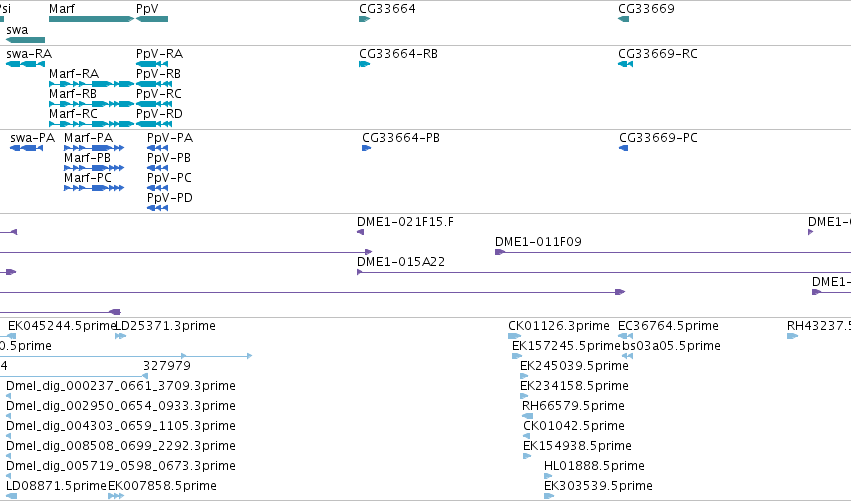Click the RH66579.5prime EST glyph
This screenshot has width=851, height=501.
tap(527, 416)
